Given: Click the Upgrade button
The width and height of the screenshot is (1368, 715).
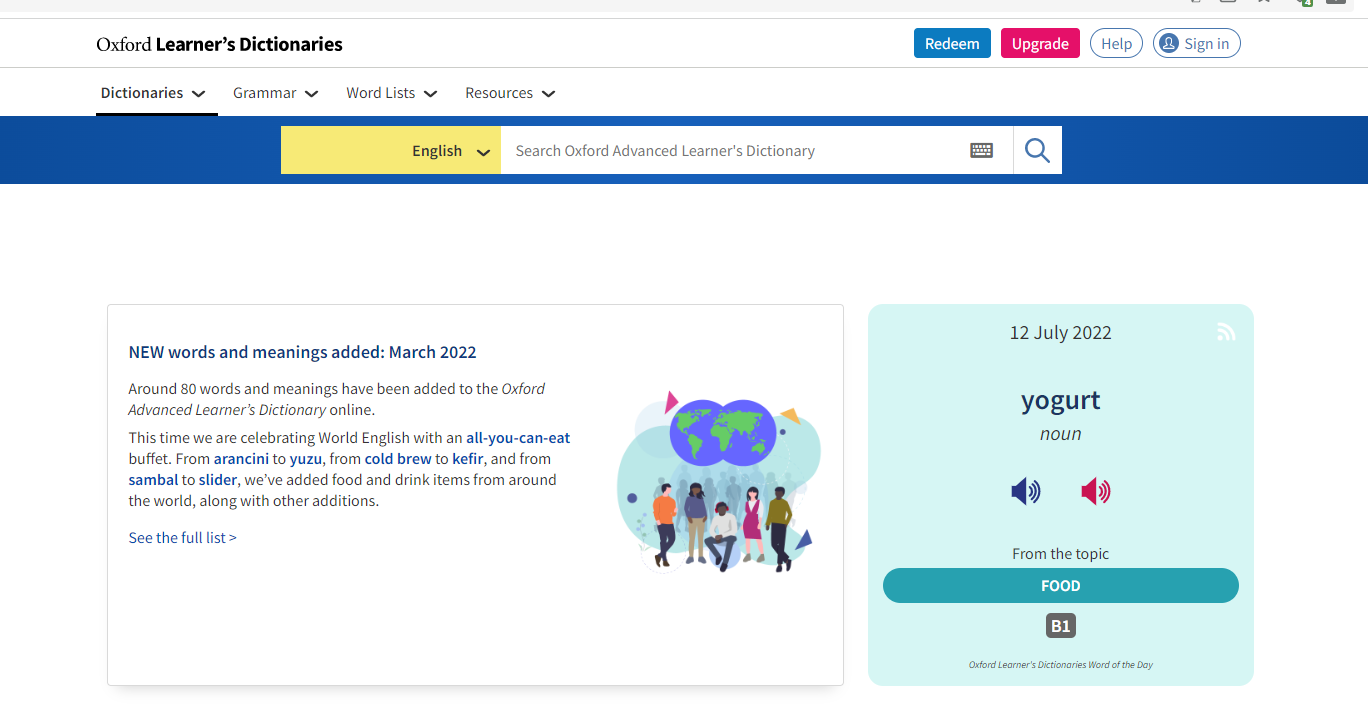Looking at the screenshot, I should [x=1040, y=43].
